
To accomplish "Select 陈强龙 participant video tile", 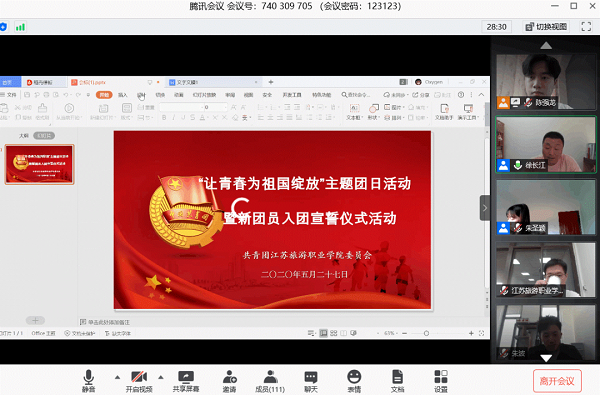I will point(546,82).
